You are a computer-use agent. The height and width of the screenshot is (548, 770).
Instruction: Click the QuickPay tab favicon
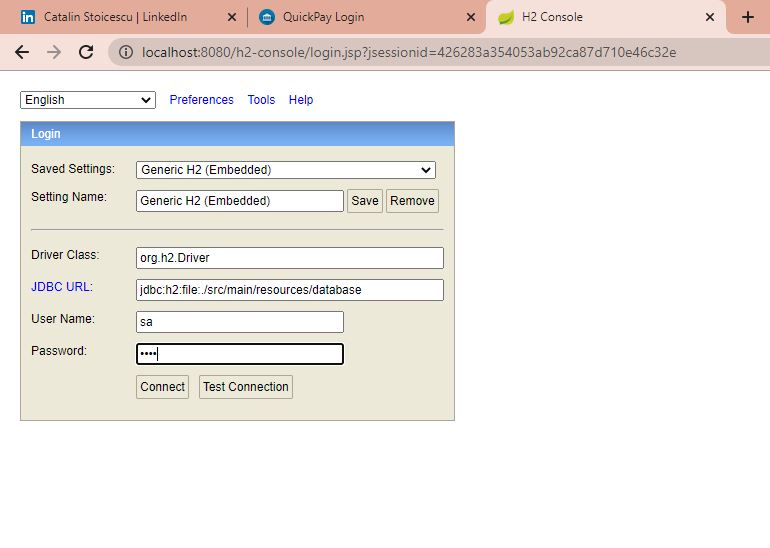(267, 17)
